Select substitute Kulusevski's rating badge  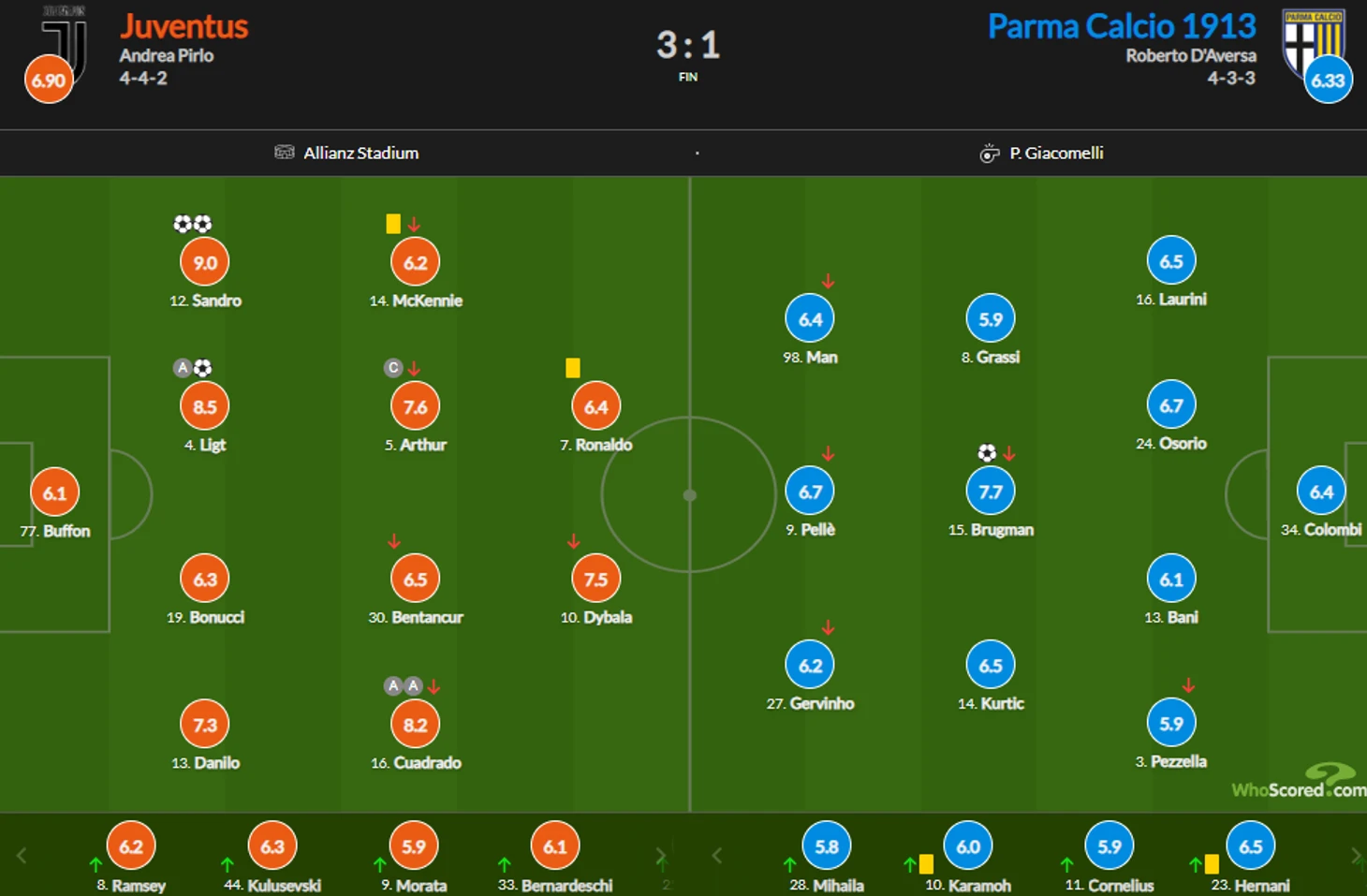(272, 846)
